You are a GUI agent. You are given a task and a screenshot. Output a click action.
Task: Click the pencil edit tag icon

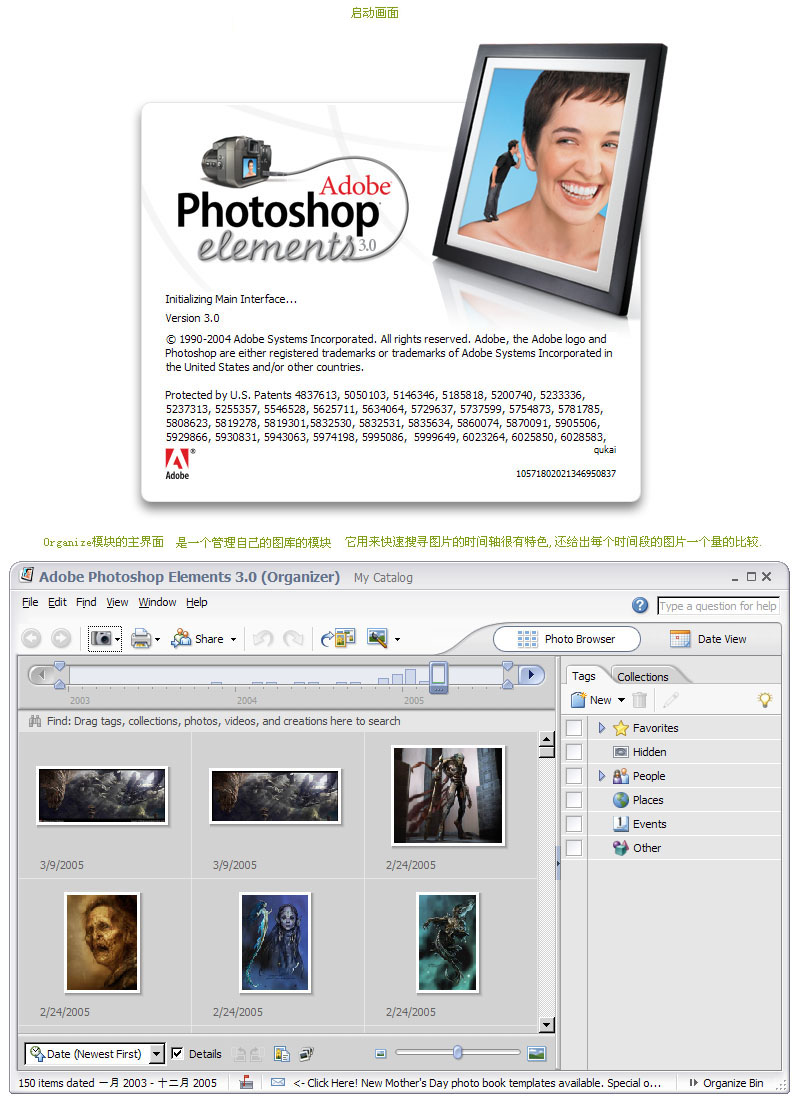670,699
